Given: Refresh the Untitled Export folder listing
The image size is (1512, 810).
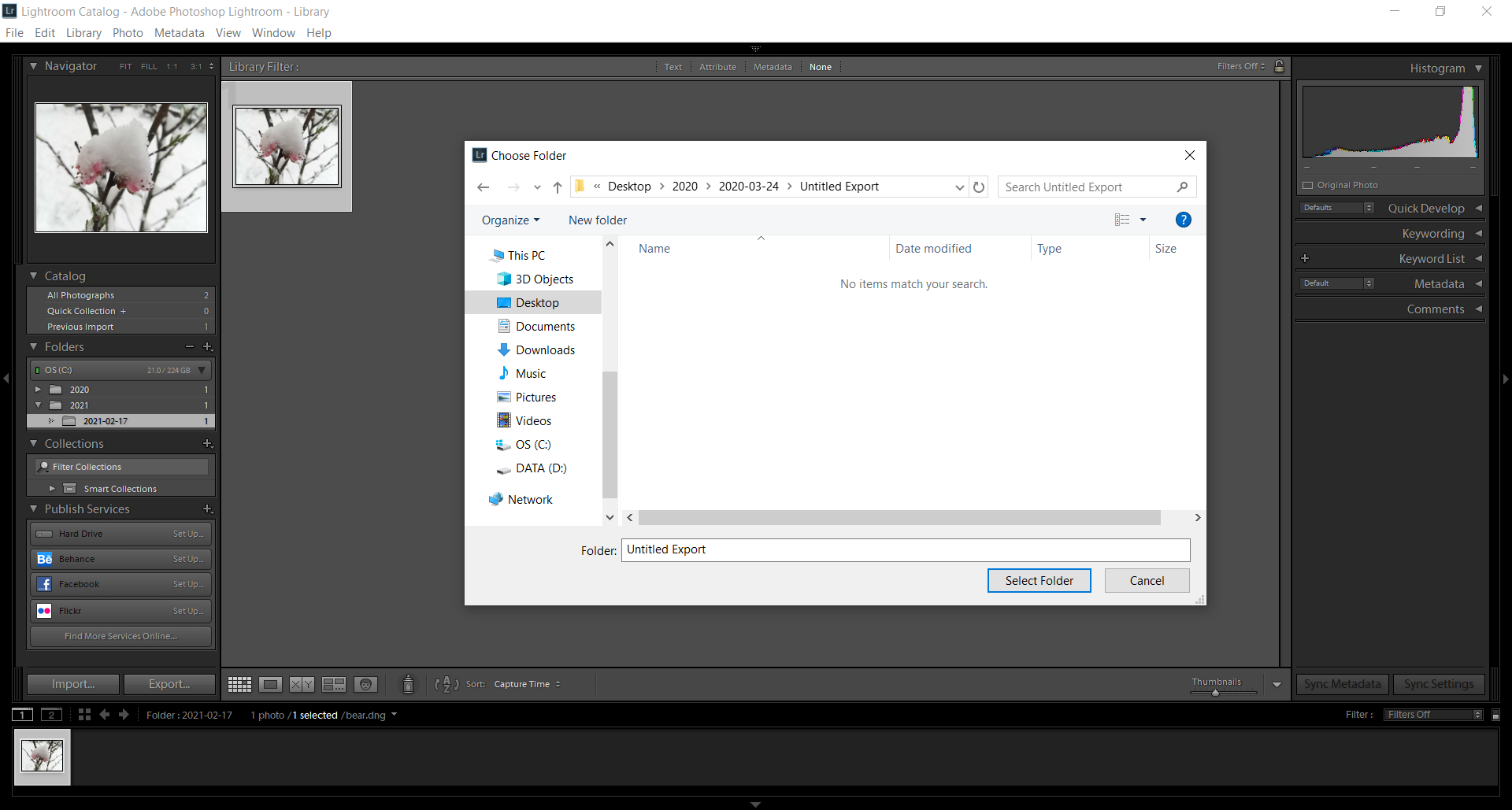Looking at the screenshot, I should pyautogui.click(x=979, y=187).
